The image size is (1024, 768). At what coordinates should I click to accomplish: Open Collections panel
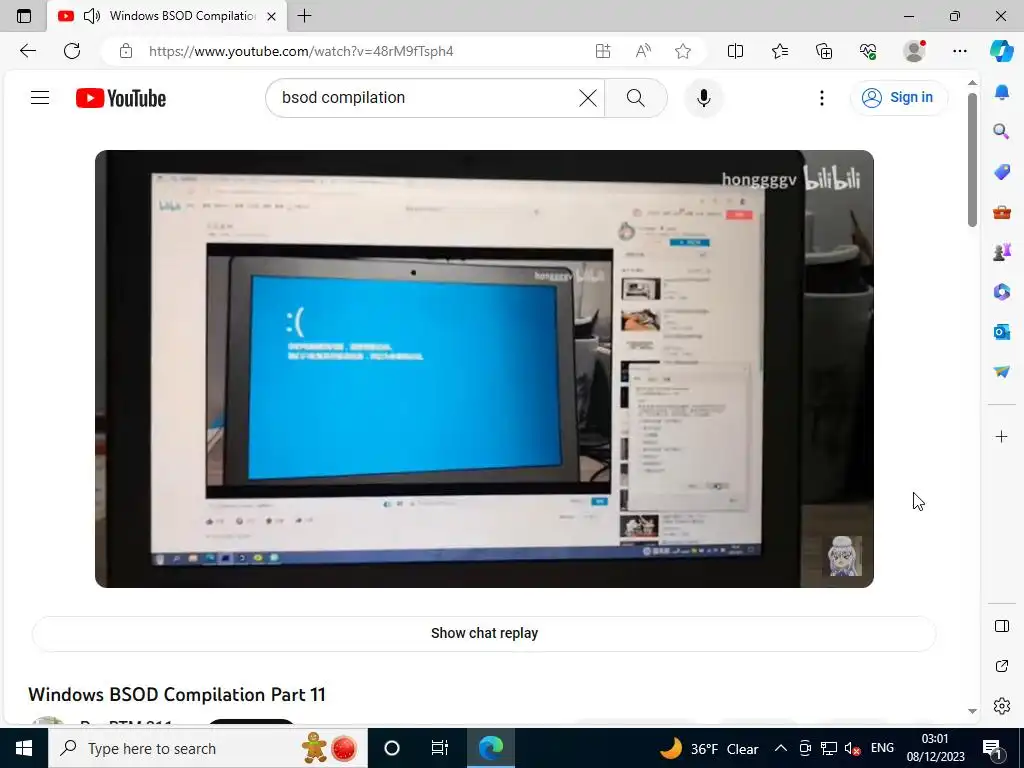(824, 51)
